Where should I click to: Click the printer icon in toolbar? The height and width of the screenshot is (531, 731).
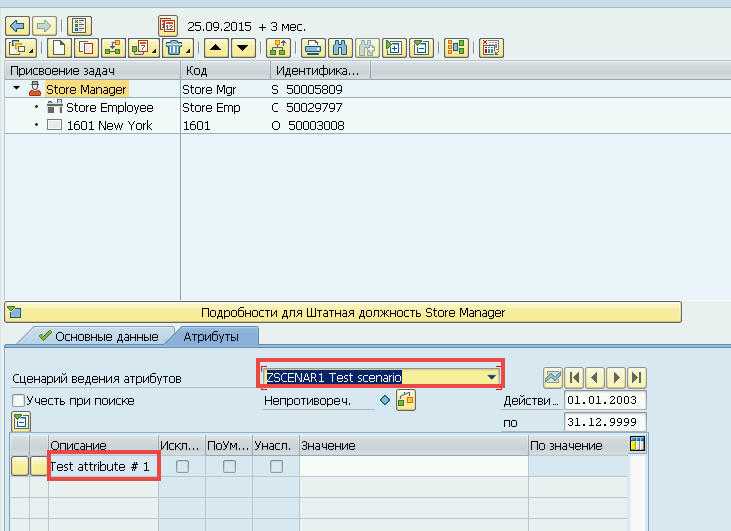(x=313, y=47)
